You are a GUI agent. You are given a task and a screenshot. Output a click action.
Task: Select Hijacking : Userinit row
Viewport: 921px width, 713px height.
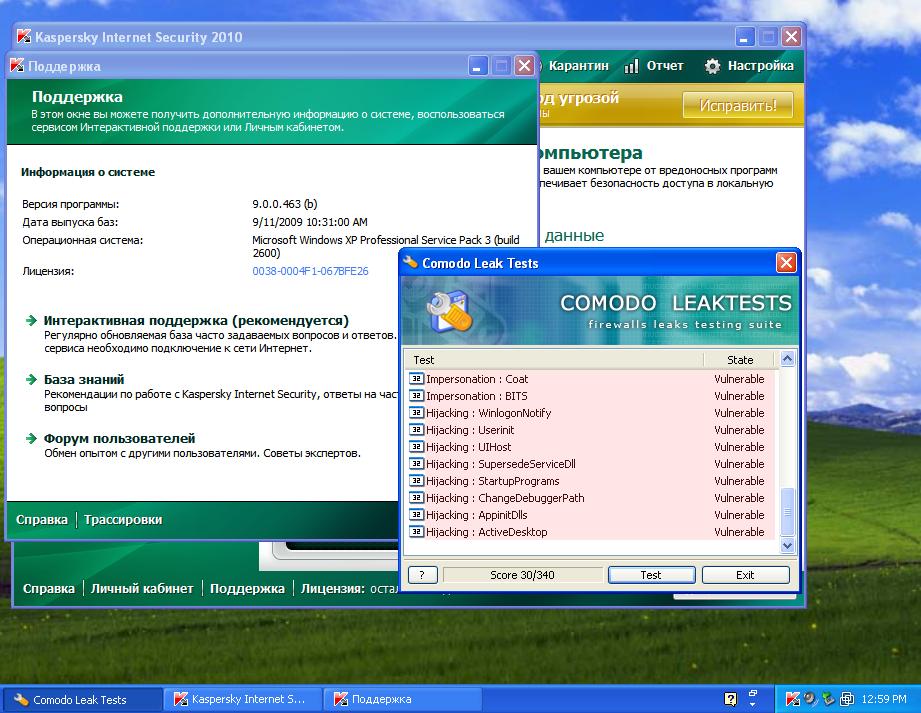pyautogui.click(x=591, y=431)
